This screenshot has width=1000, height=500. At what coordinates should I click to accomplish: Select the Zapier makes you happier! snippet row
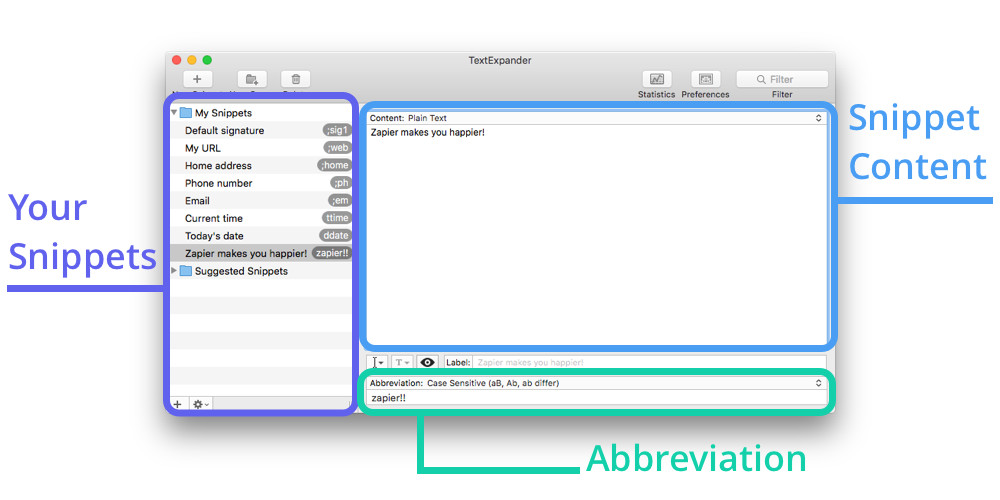[x=261, y=253]
